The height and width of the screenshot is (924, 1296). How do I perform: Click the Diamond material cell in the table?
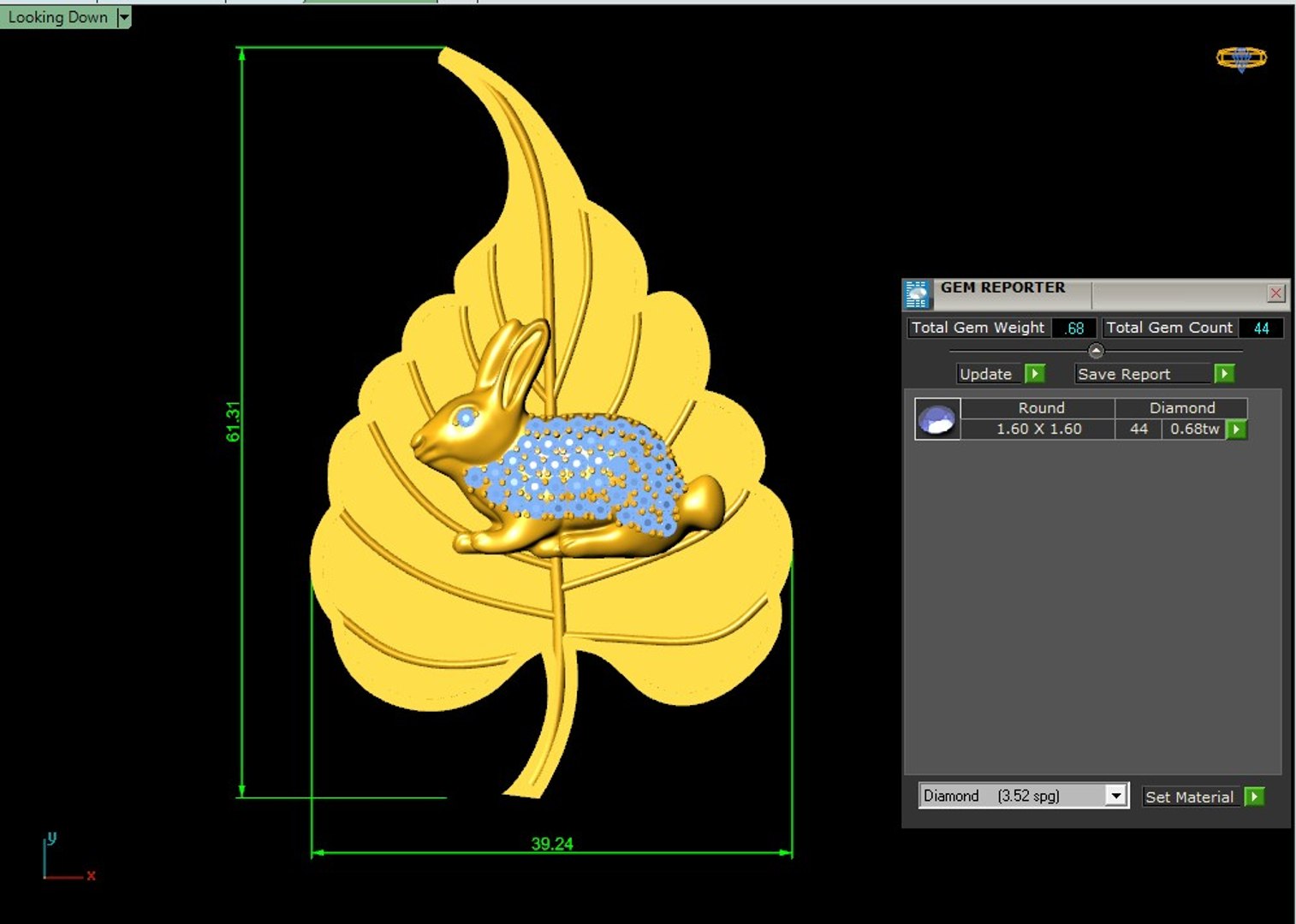pyautogui.click(x=1181, y=408)
